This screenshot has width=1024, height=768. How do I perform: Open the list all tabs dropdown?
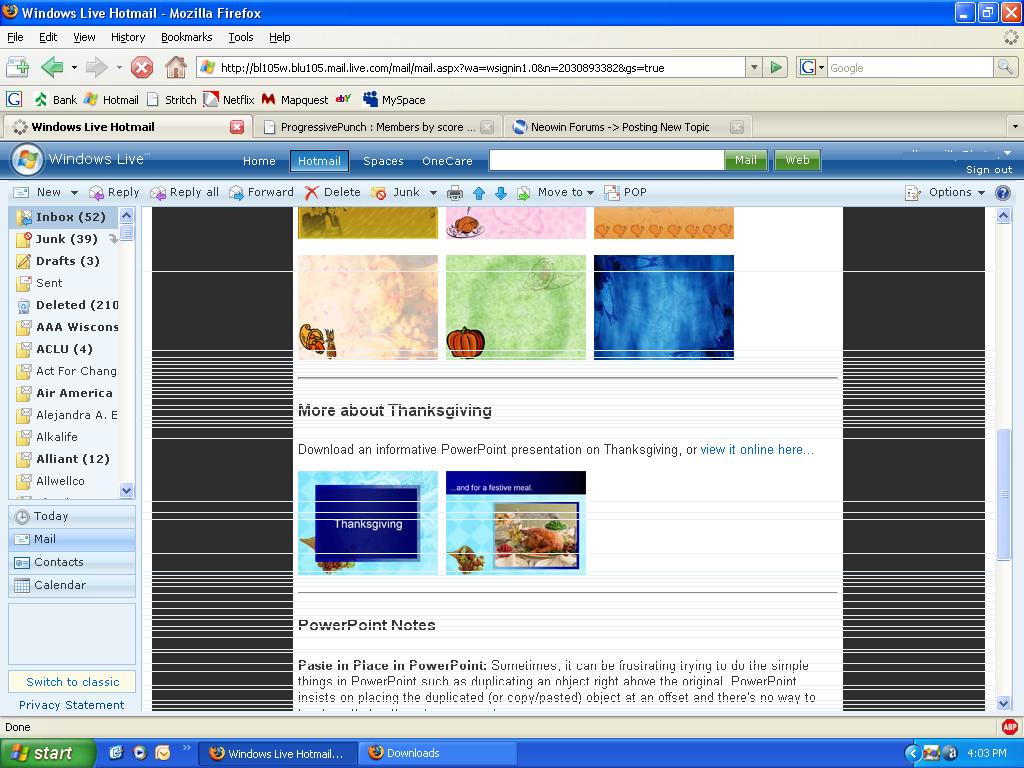pyautogui.click(x=1014, y=127)
